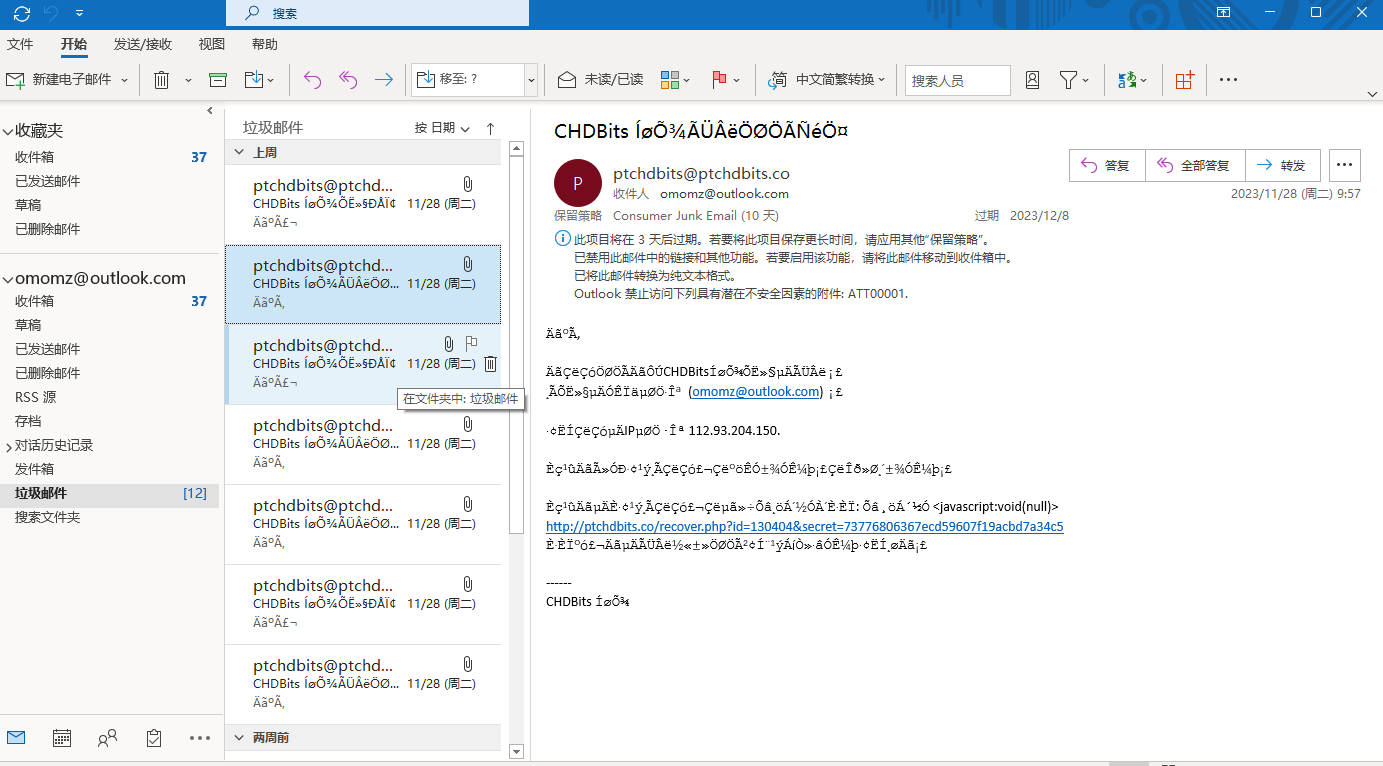Open the filter email funnel dropdown
The width and height of the screenshot is (1383, 766).
[1074, 80]
